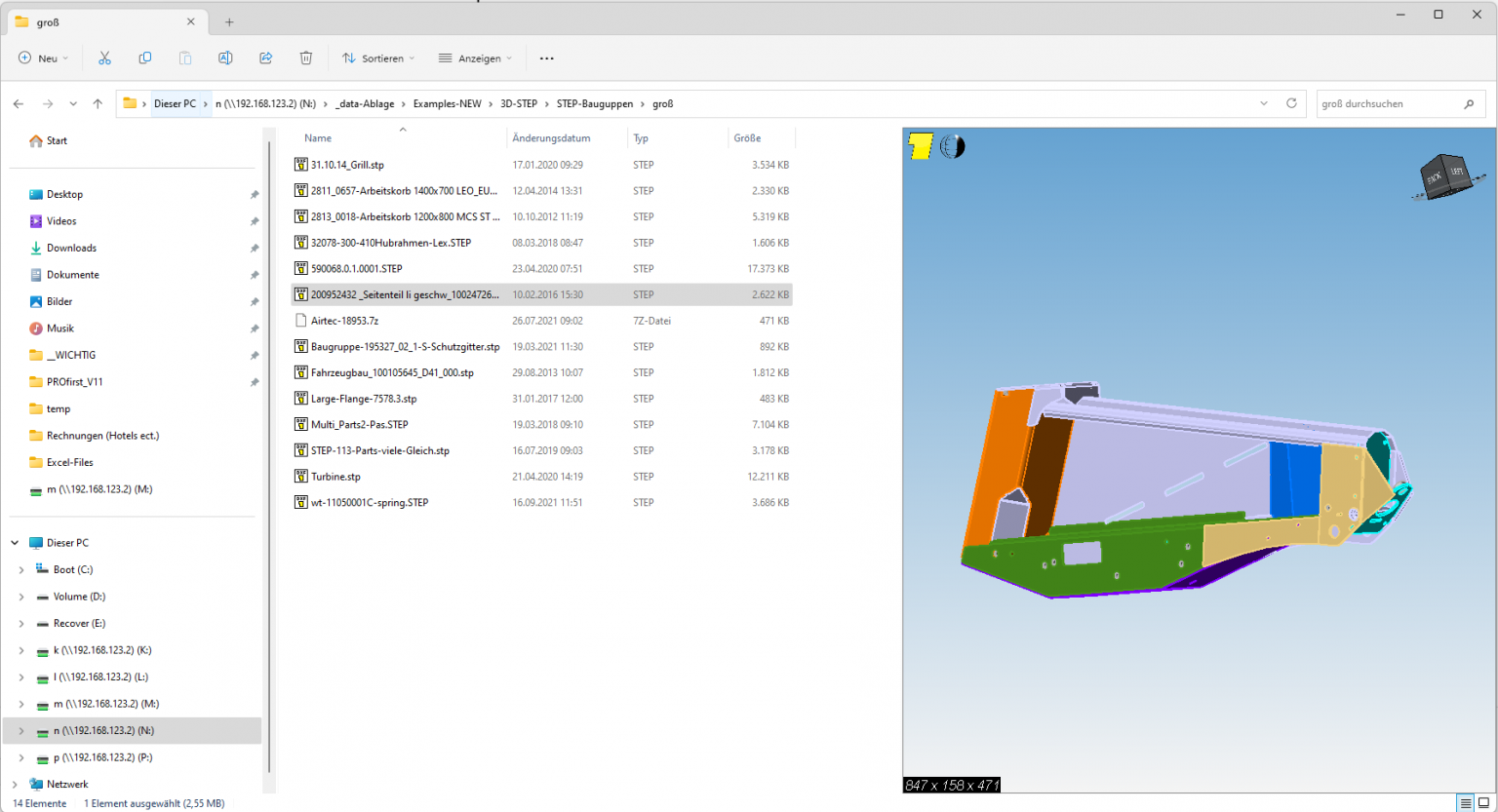Select the Rename icon in the toolbar

224,58
